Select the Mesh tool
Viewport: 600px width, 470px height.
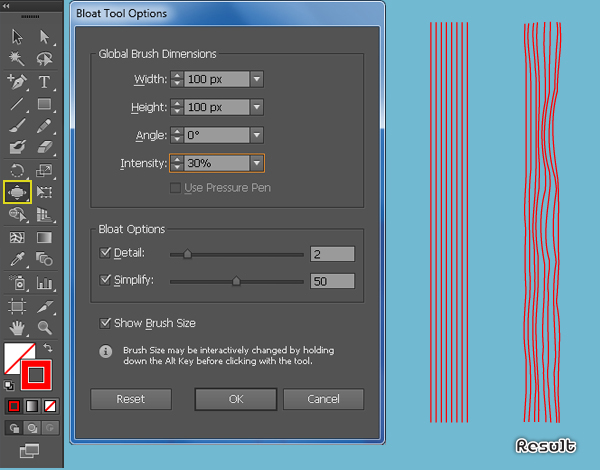pos(17,238)
